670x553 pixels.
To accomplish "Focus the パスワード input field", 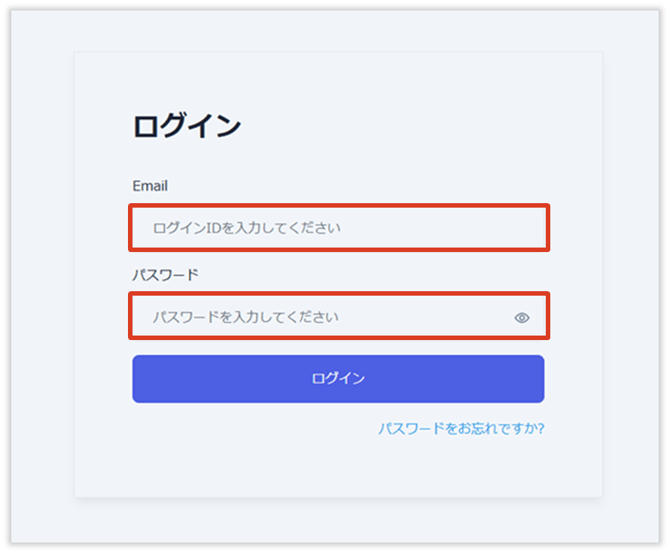I will pyautogui.click(x=320, y=317).
